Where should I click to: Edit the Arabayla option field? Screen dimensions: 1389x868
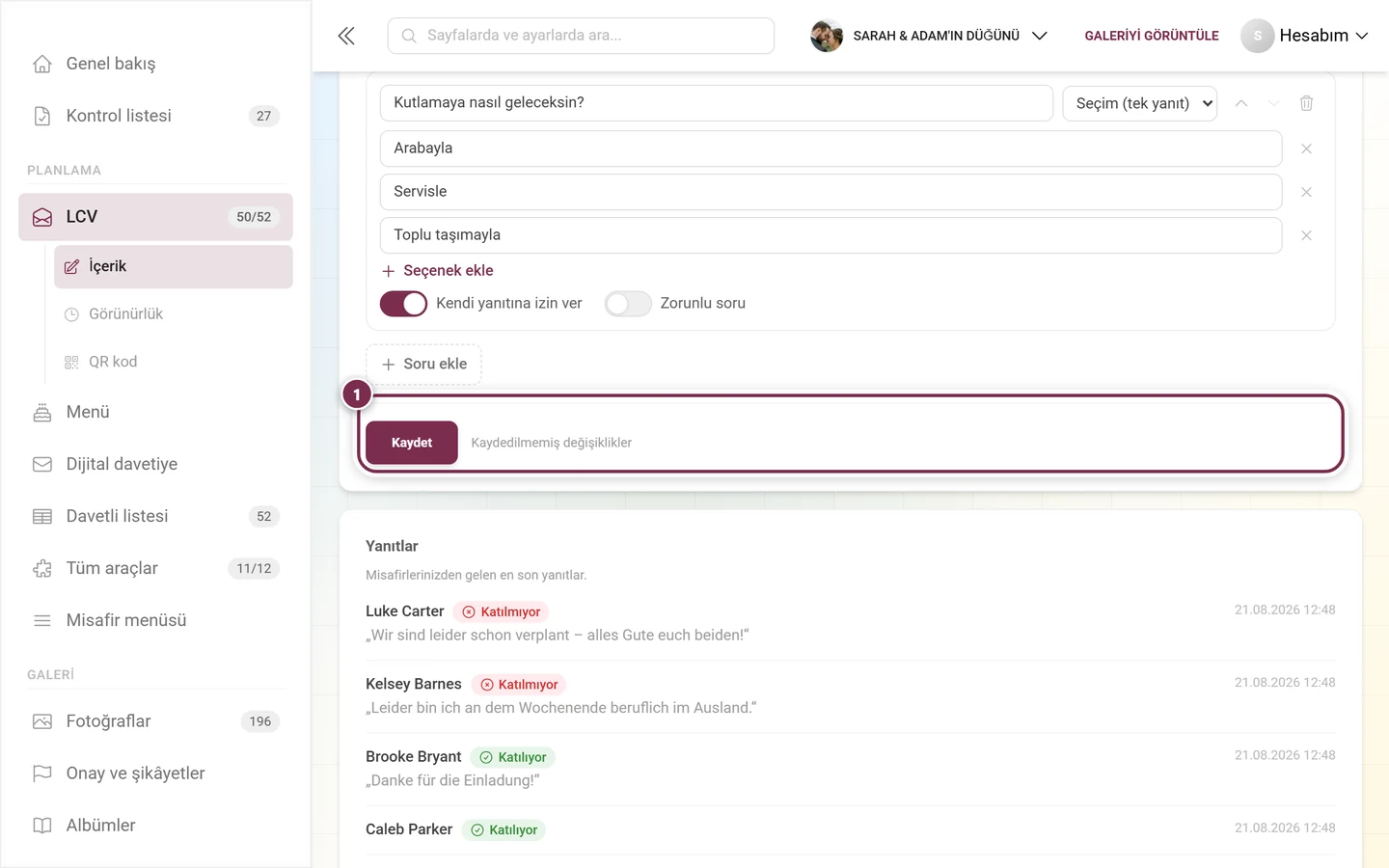pos(831,149)
